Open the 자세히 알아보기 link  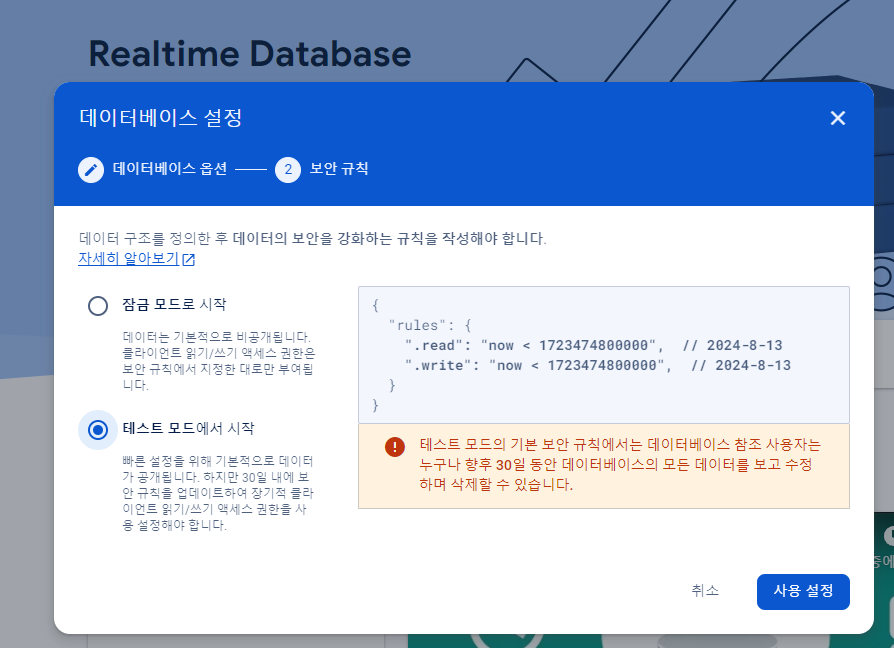(129, 259)
